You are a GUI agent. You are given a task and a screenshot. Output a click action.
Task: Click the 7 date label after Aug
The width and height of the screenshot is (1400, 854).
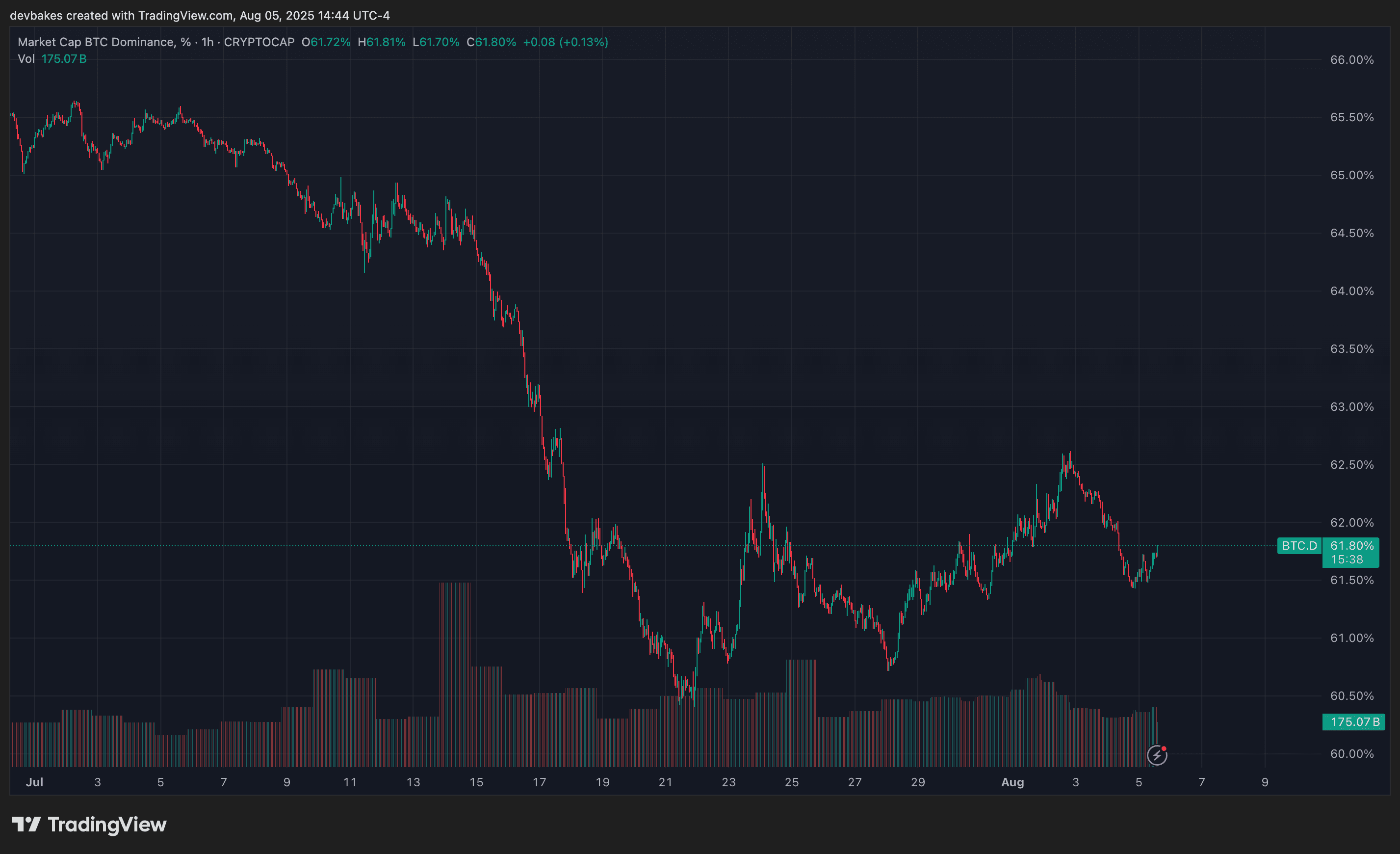(x=1202, y=782)
